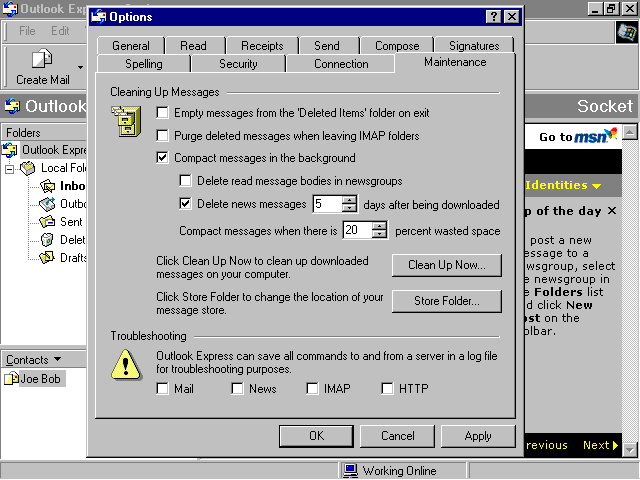640x480 pixels.
Task: Dismiss dialog with the Cancel button
Action: click(x=397, y=436)
